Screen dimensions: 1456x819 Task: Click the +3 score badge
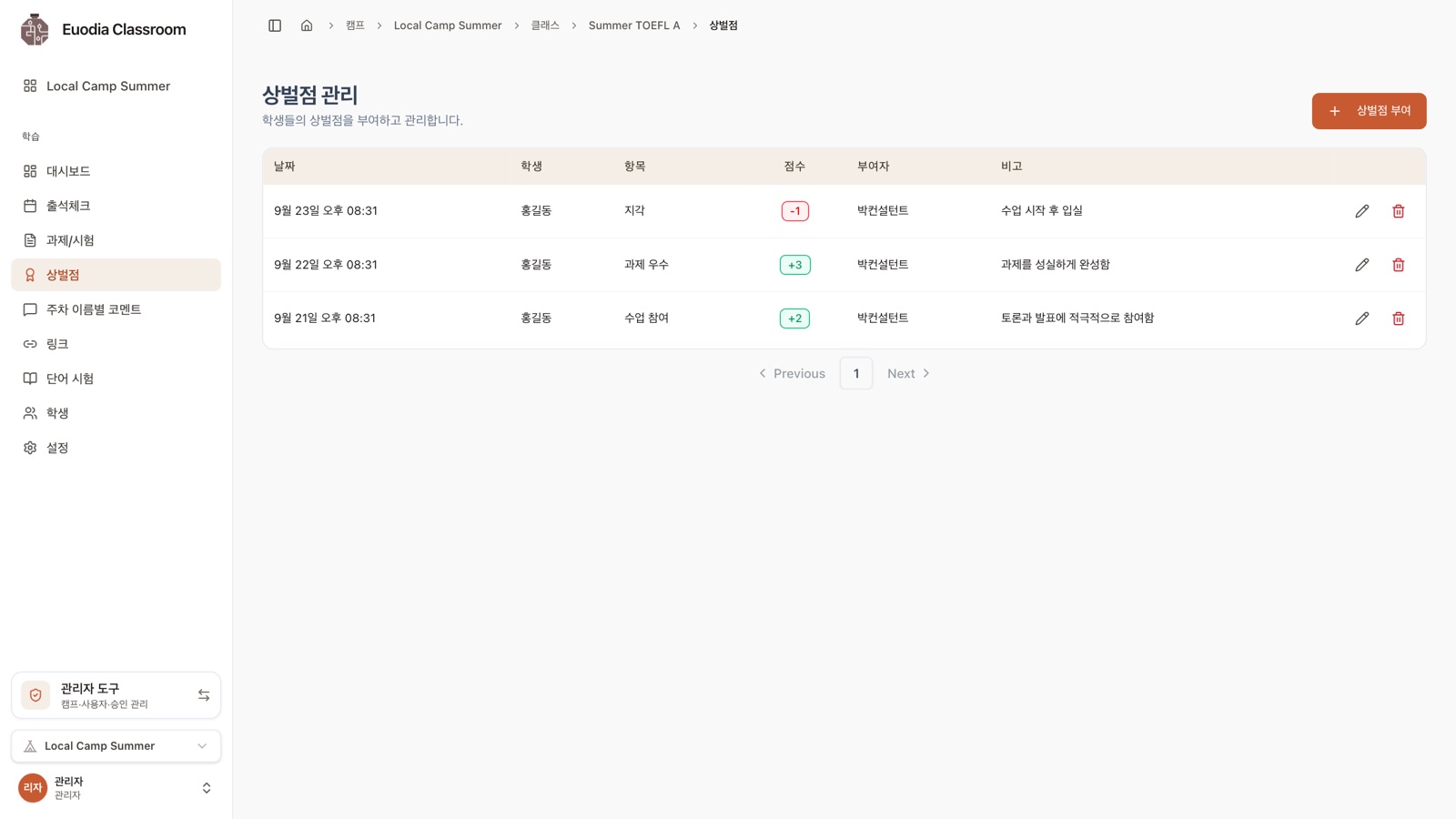[x=795, y=265]
